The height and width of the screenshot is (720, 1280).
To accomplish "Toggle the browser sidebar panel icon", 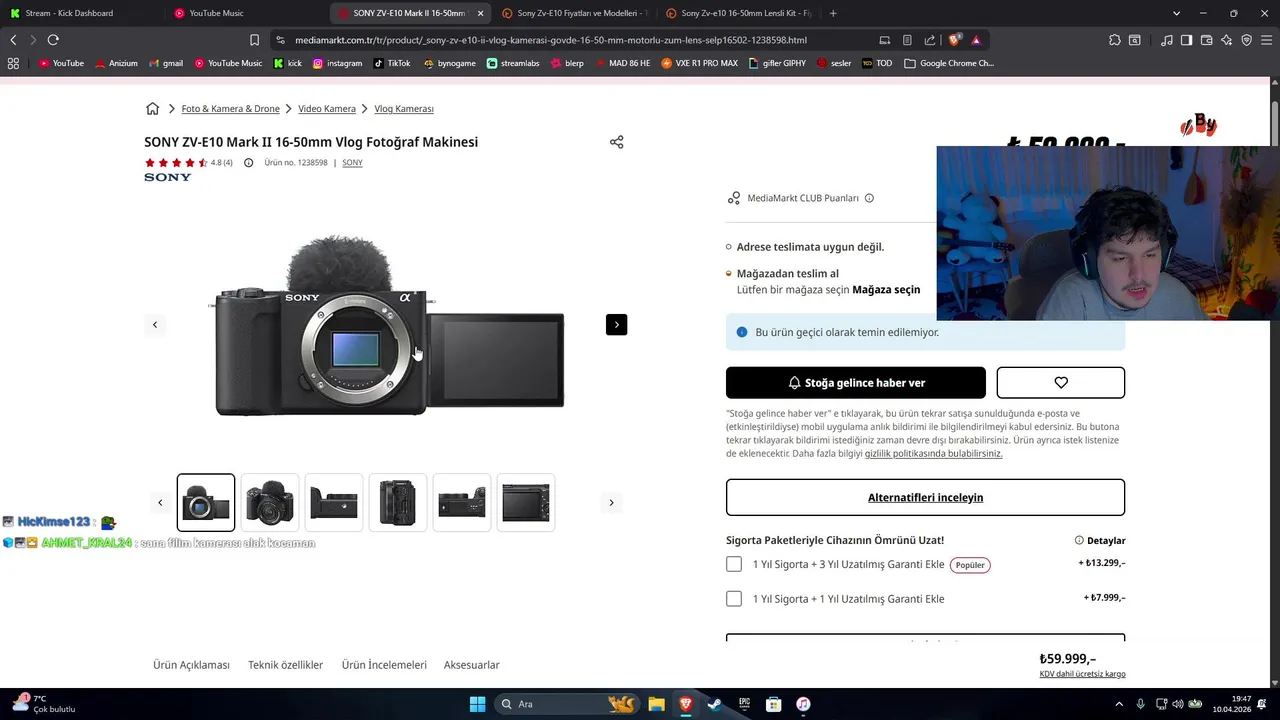I will 1186,40.
